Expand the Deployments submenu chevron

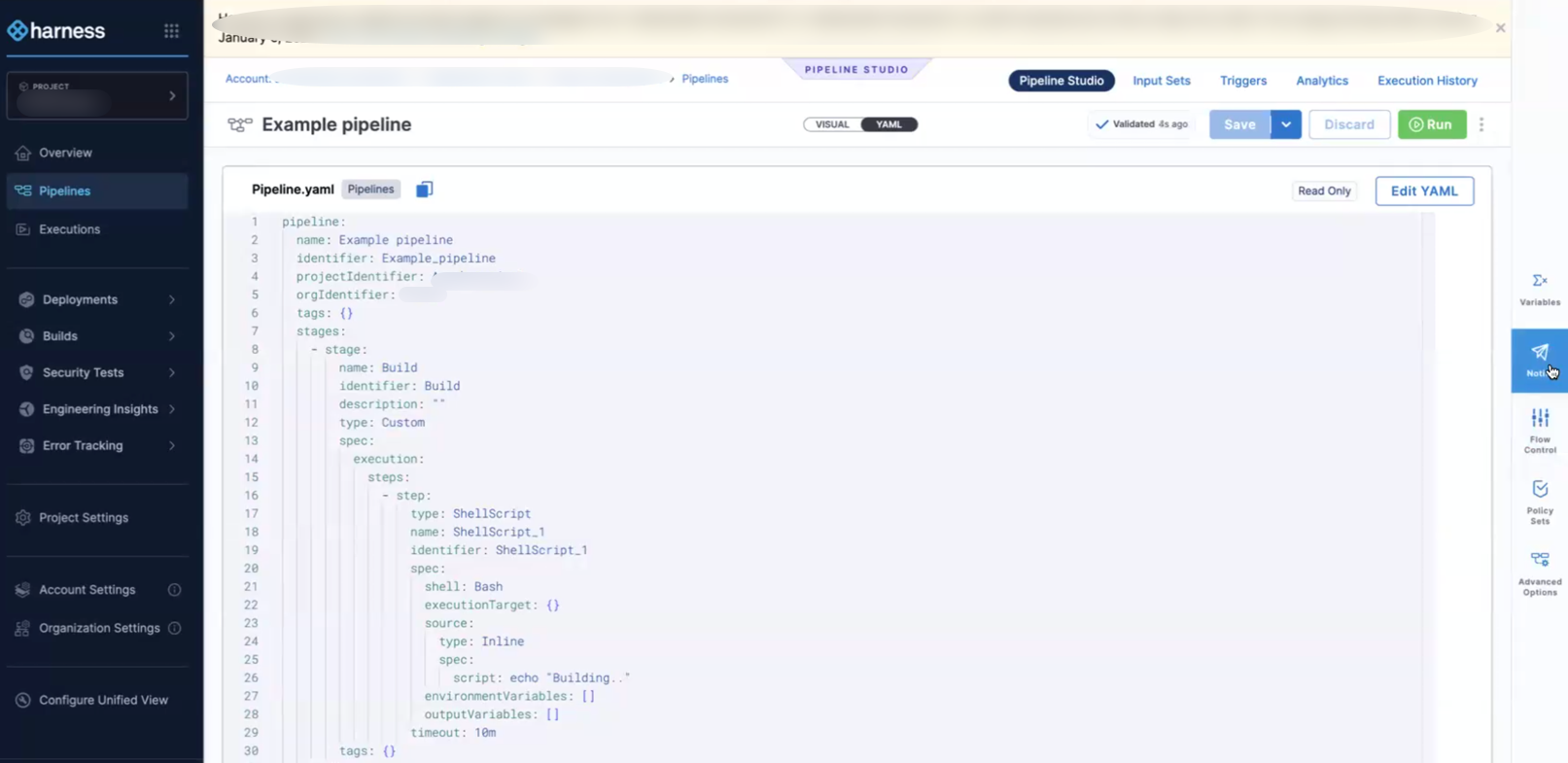tap(172, 299)
